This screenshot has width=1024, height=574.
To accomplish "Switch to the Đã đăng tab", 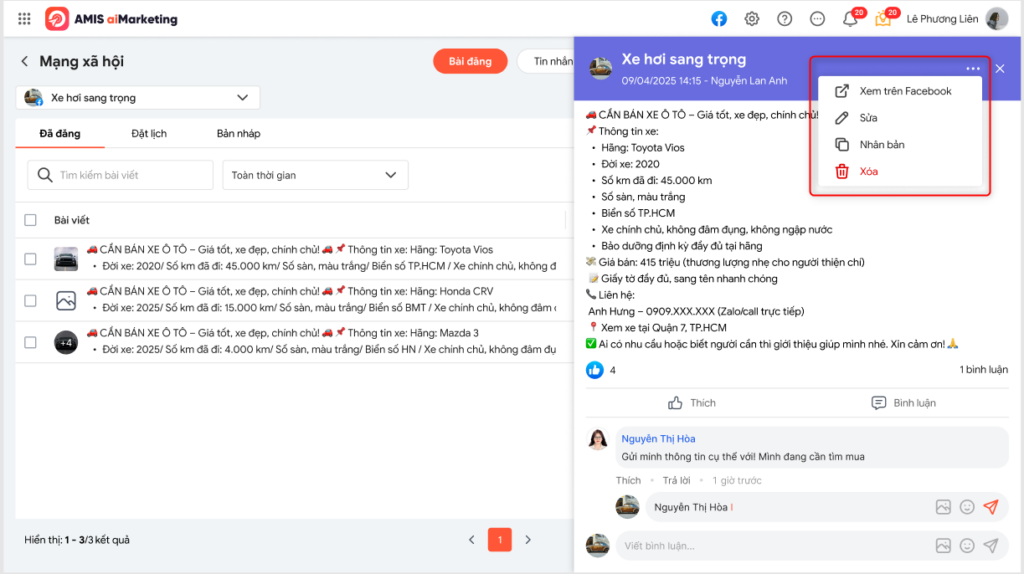I will 60,134.
